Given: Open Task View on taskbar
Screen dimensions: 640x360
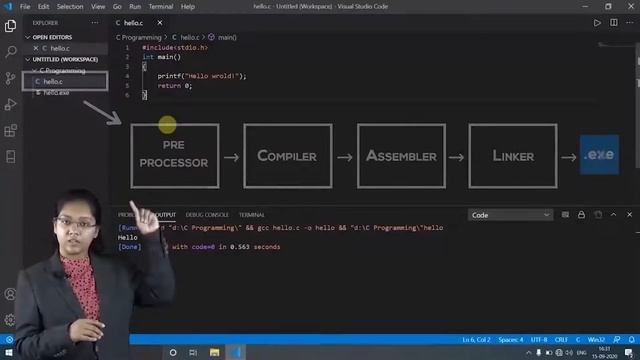Looking at the screenshot, I should tap(193, 352).
